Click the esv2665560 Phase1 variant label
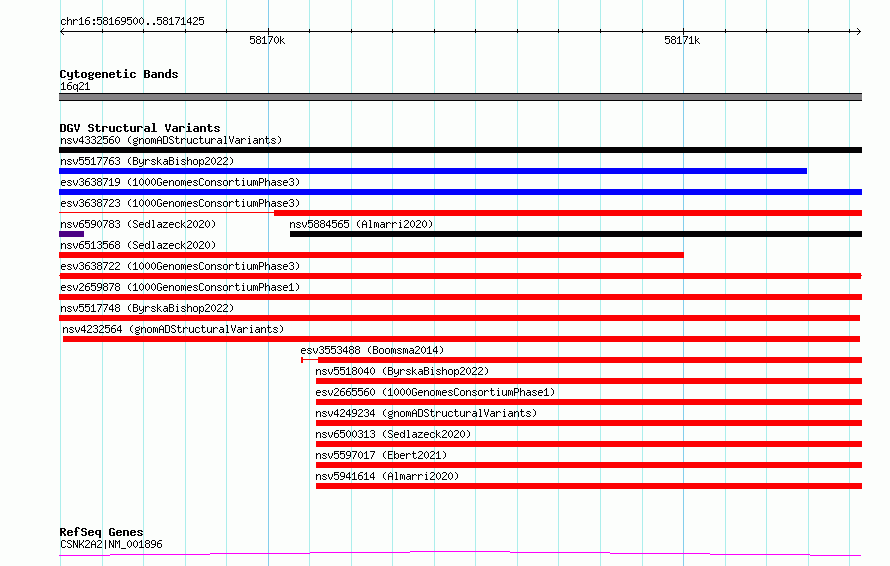This screenshot has width=890, height=566. point(435,392)
